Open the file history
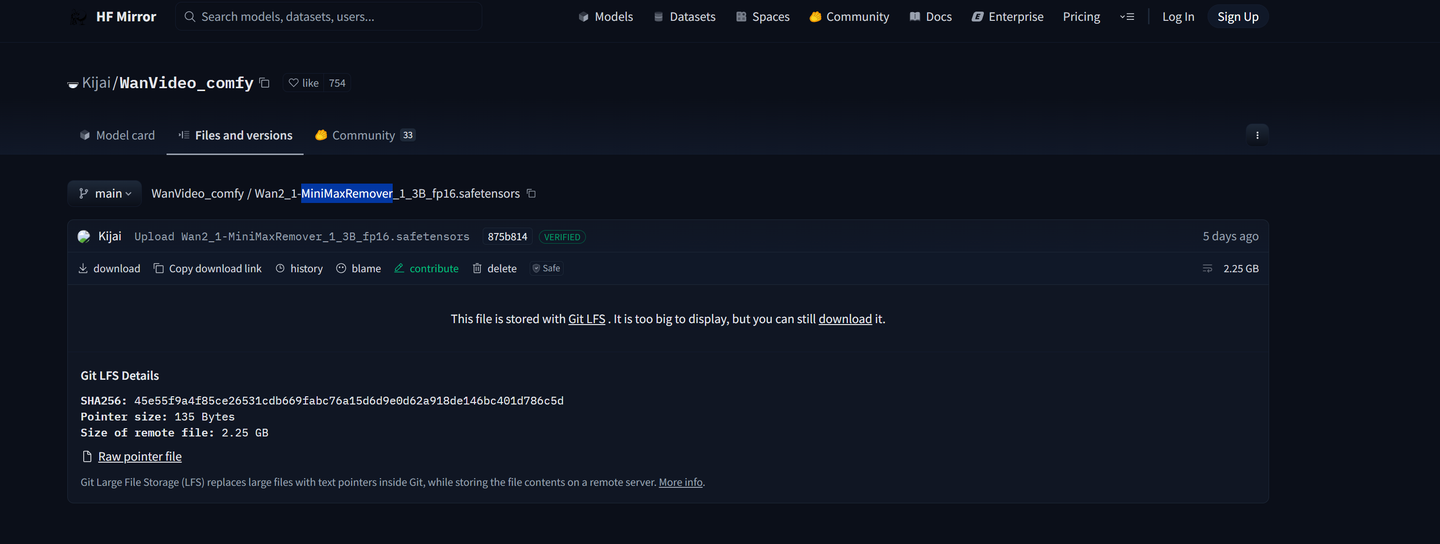This screenshot has height=544, width=1440. pyautogui.click(x=299, y=269)
